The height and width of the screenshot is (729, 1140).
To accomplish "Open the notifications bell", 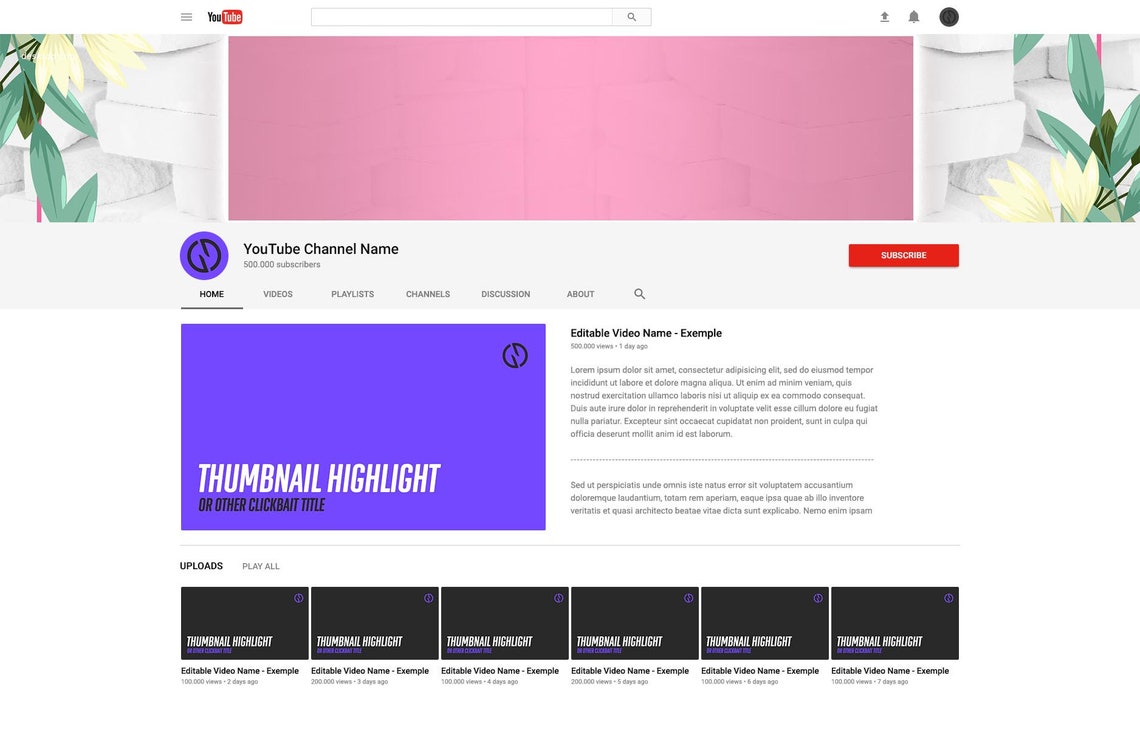I will [x=911, y=16].
